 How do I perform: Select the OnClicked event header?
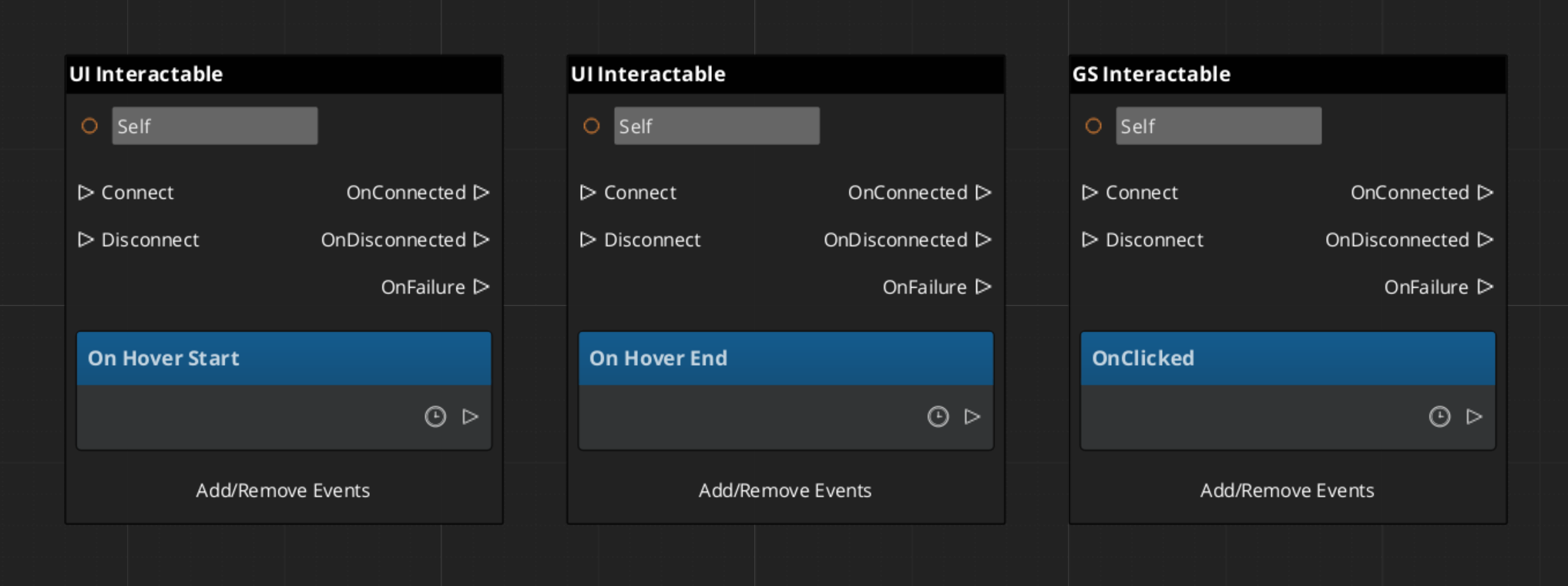1287,358
